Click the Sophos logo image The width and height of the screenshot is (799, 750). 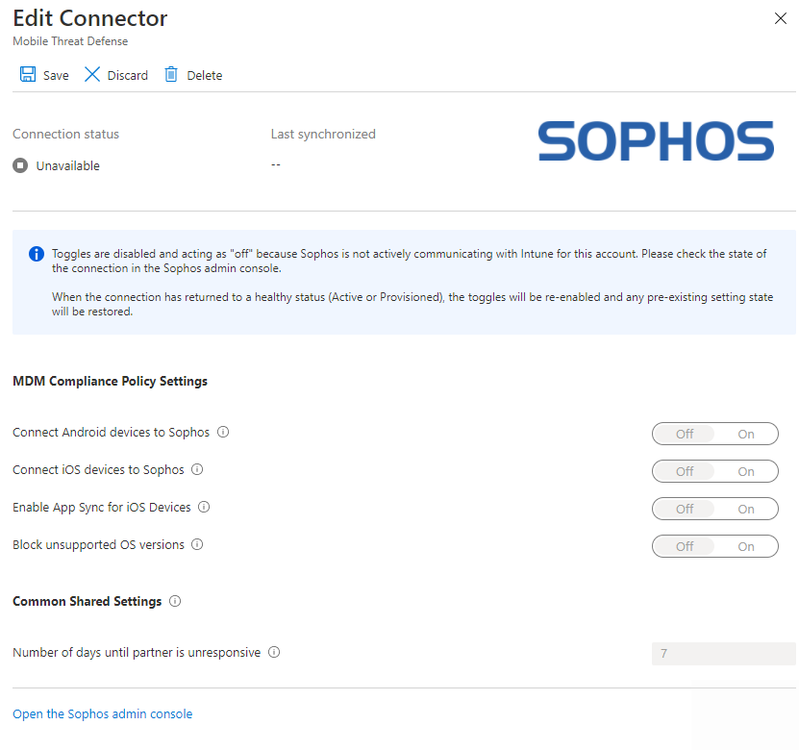click(656, 142)
